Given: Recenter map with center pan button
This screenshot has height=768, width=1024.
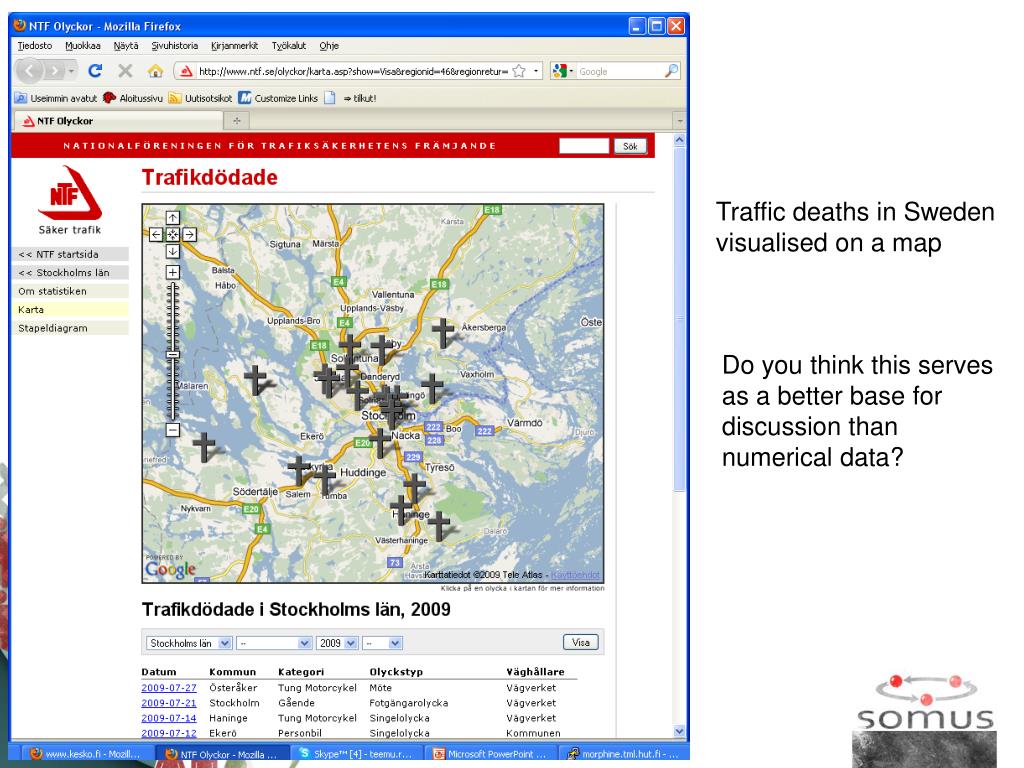Looking at the screenshot, I should [x=172, y=234].
